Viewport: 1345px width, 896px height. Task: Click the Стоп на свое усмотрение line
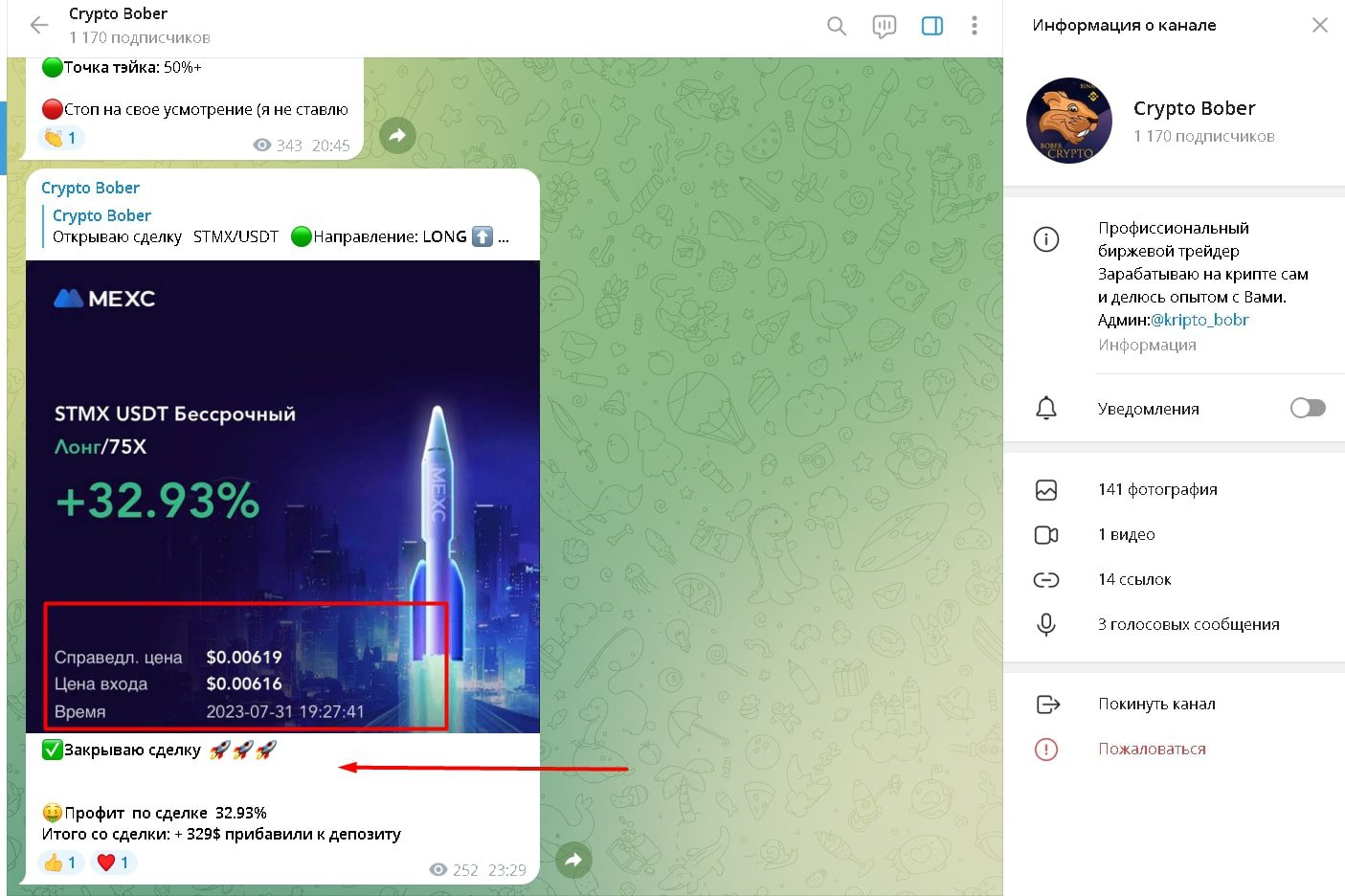(x=195, y=109)
